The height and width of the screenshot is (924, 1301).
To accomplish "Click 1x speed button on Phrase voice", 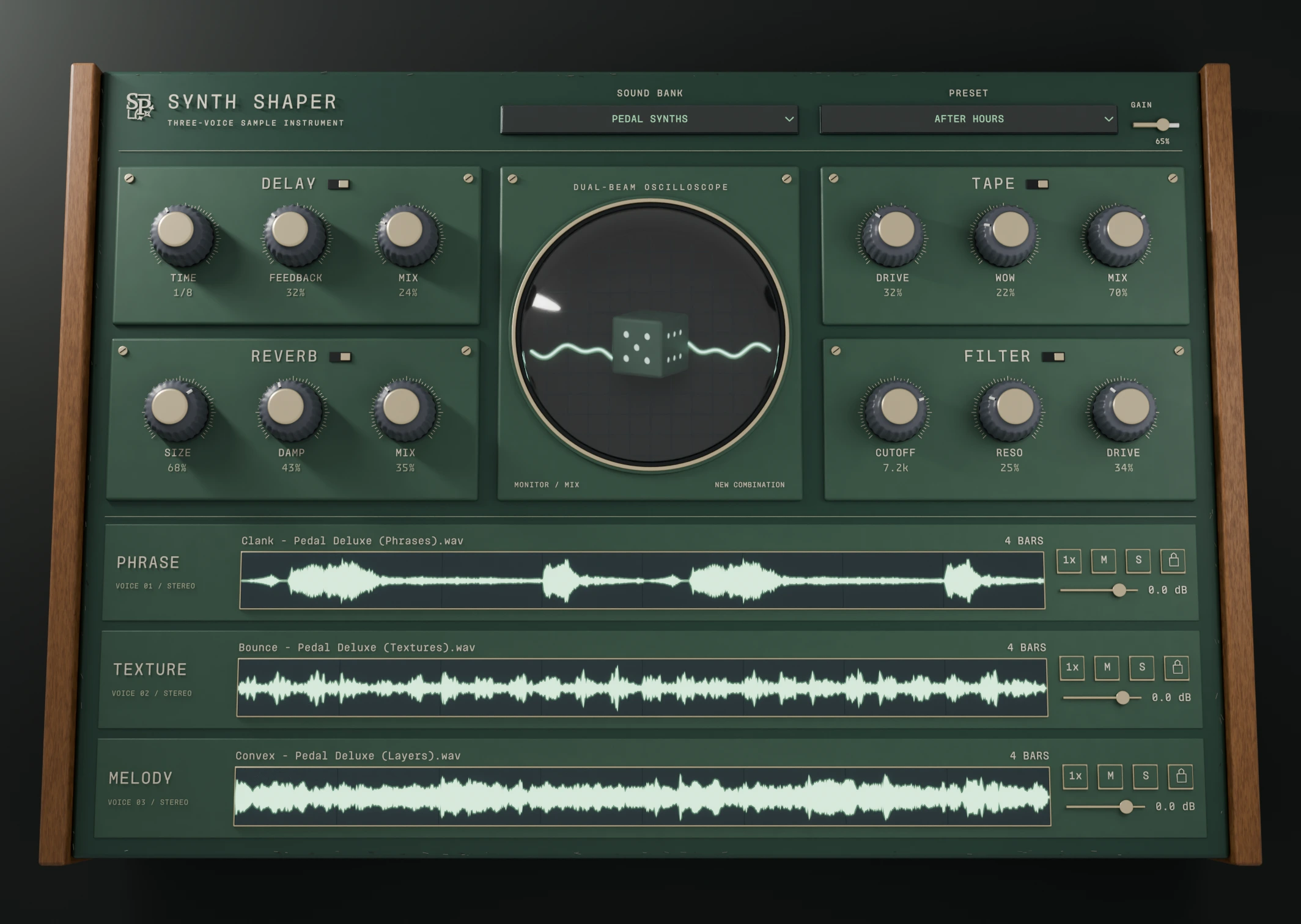I will click(x=1069, y=560).
